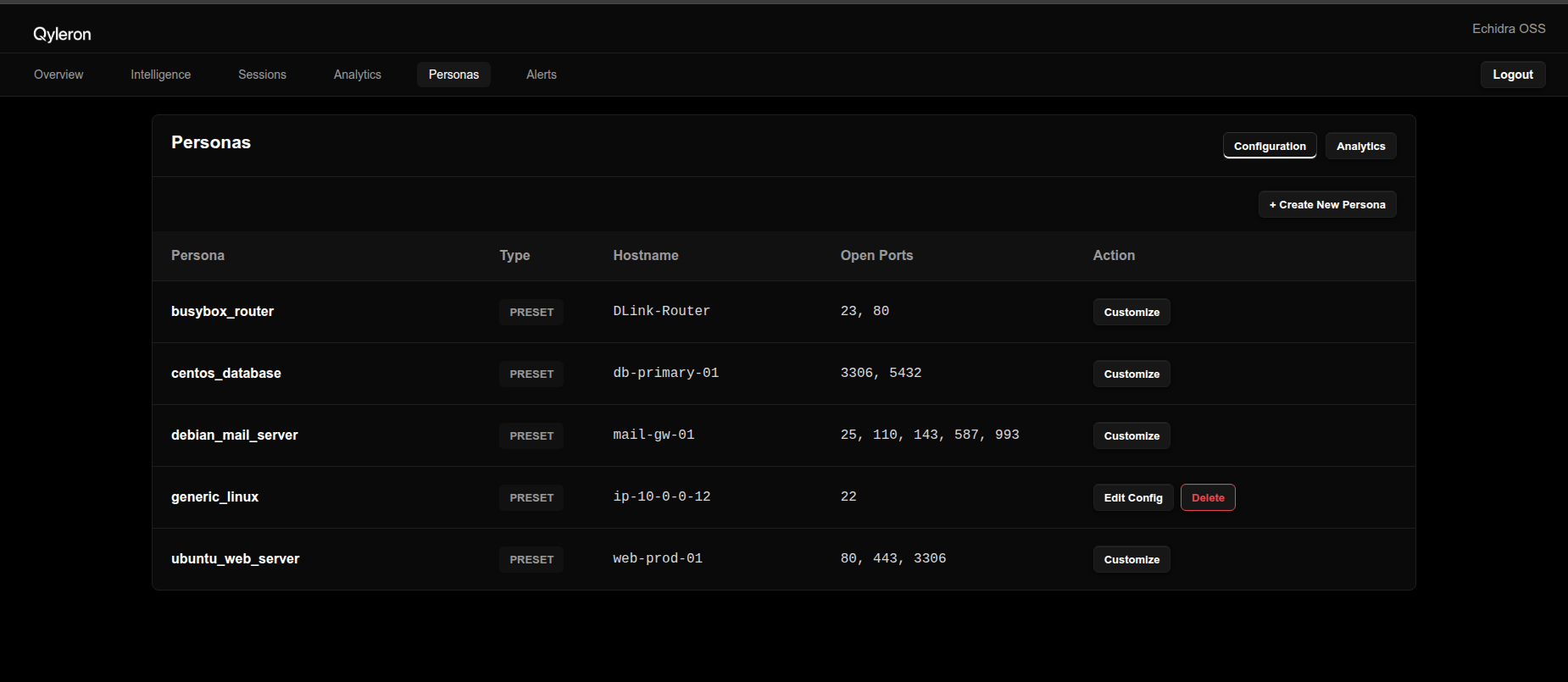Click the Persona column header
The image size is (1568, 682).
coord(197,255)
